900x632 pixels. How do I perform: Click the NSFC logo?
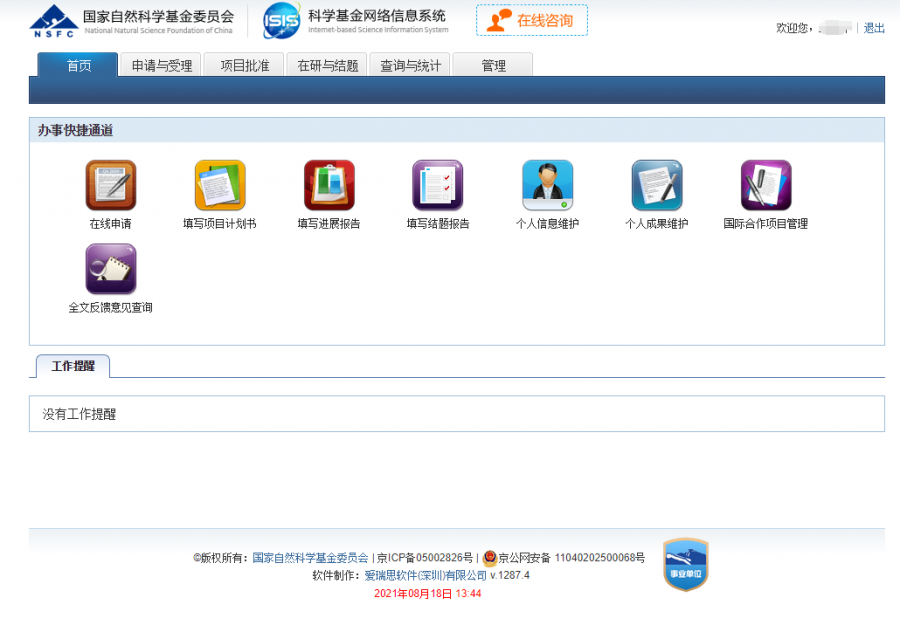[54, 20]
